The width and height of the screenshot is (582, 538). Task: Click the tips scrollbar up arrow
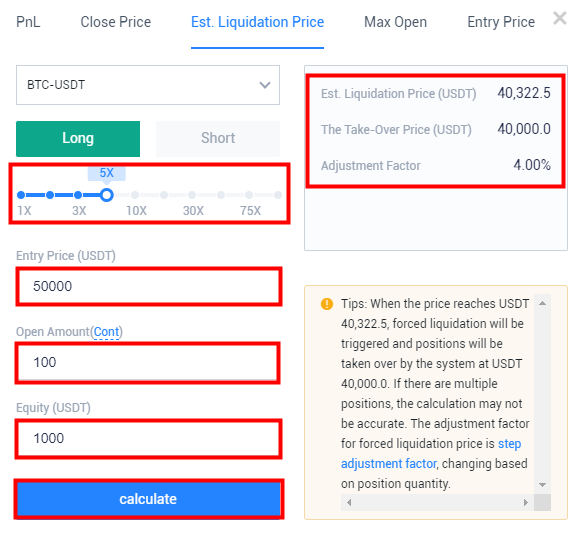tap(542, 303)
